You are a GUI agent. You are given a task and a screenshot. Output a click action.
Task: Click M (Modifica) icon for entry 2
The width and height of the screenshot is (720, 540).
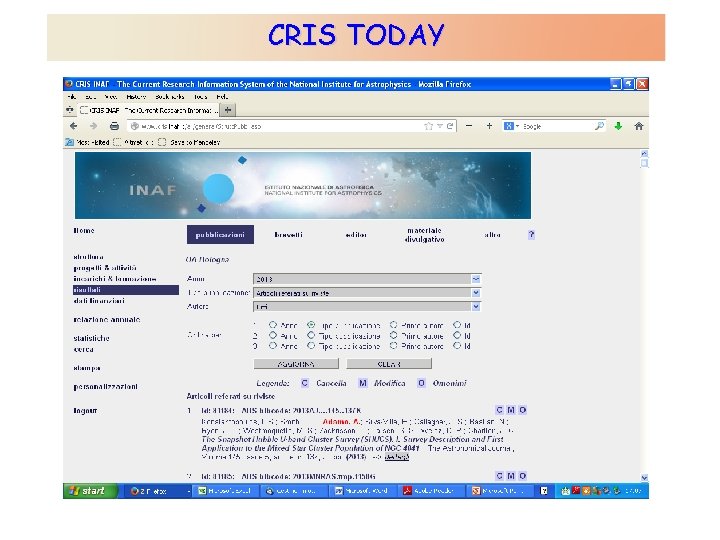511,476
